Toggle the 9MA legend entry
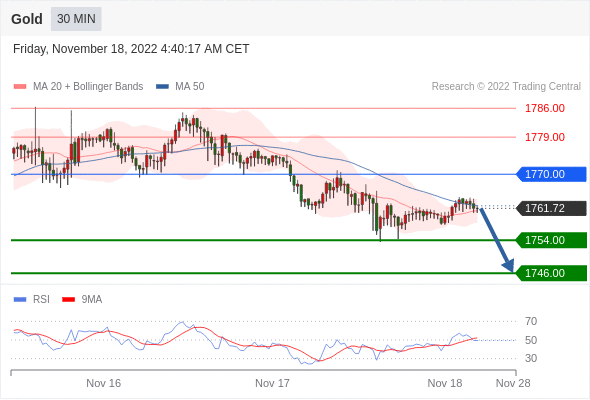590x400 pixels. point(82,300)
